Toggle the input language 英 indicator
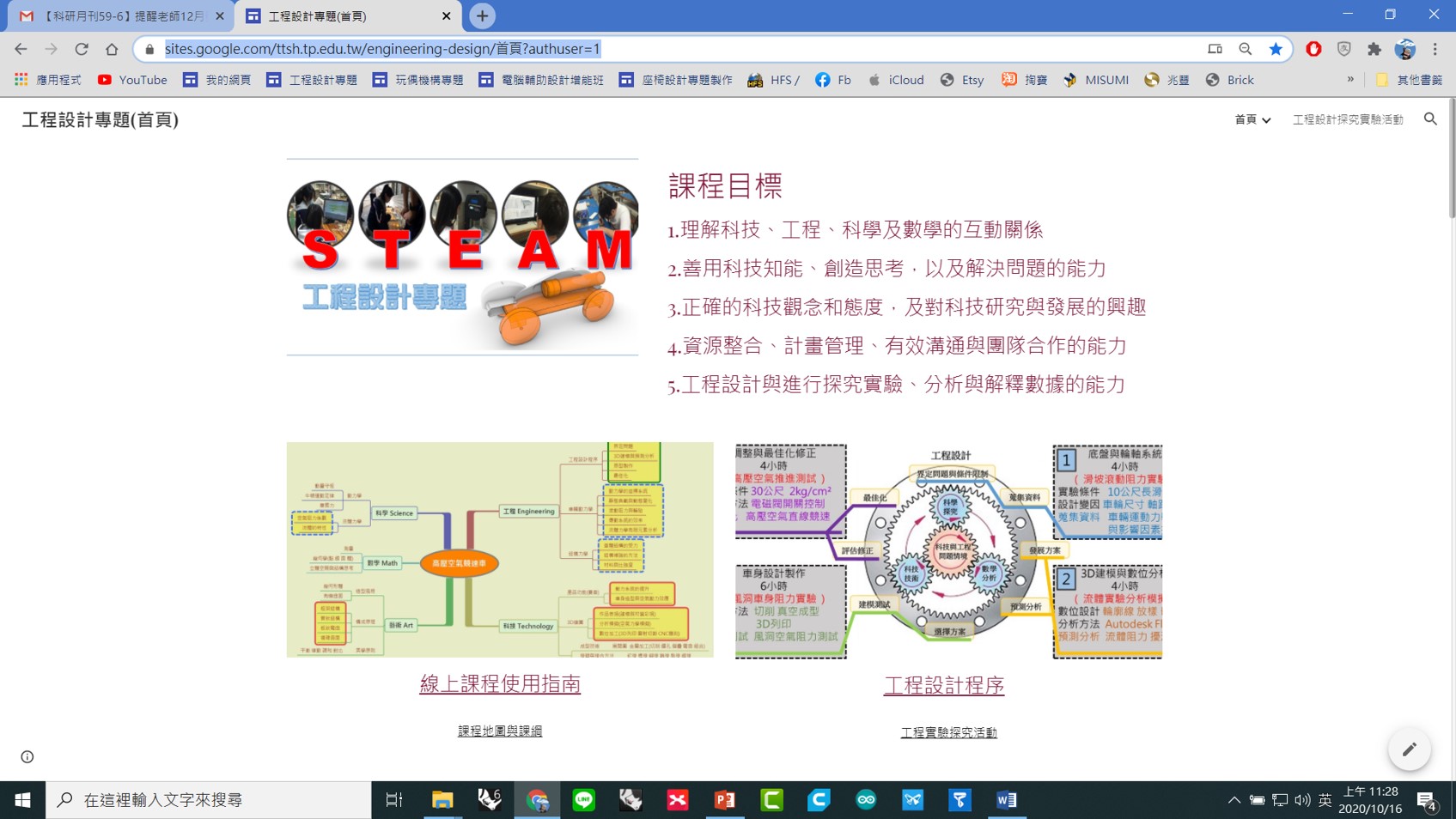The image size is (1456, 819). click(1325, 799)
